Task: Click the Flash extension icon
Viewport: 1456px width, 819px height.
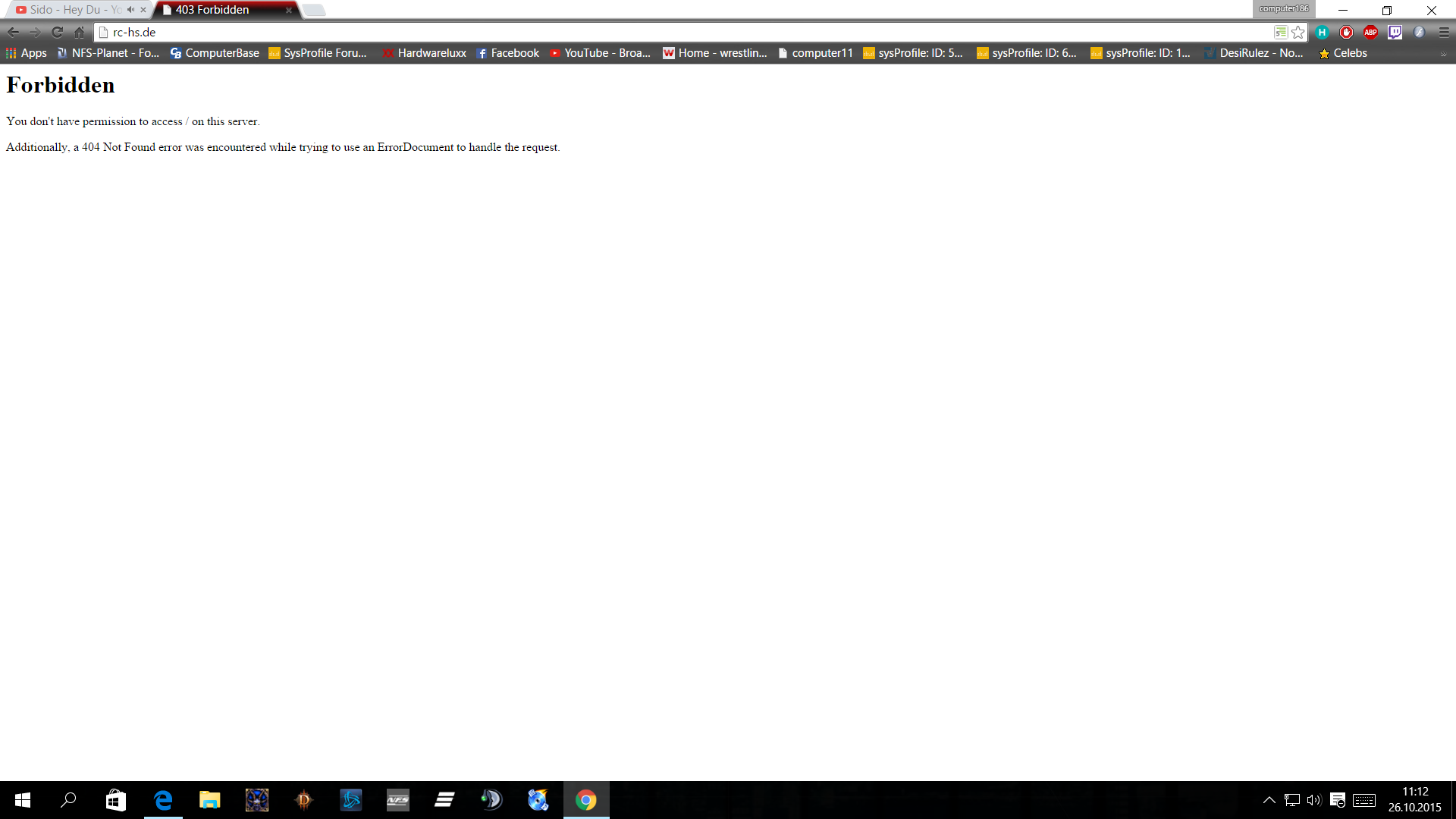Action: [x=1419, y=32]
